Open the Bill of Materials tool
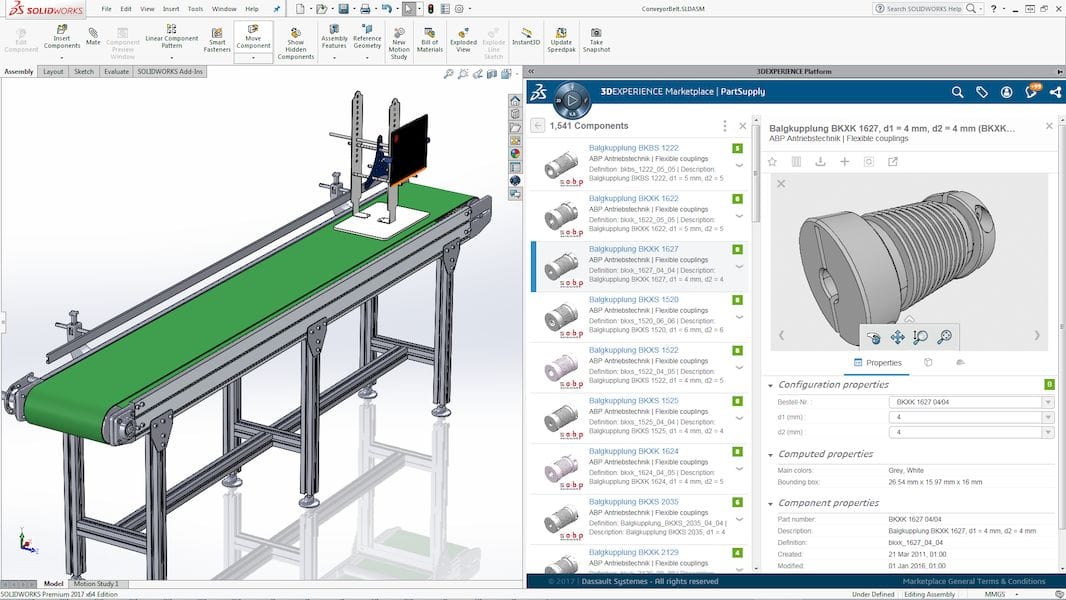 coord(430,38)
